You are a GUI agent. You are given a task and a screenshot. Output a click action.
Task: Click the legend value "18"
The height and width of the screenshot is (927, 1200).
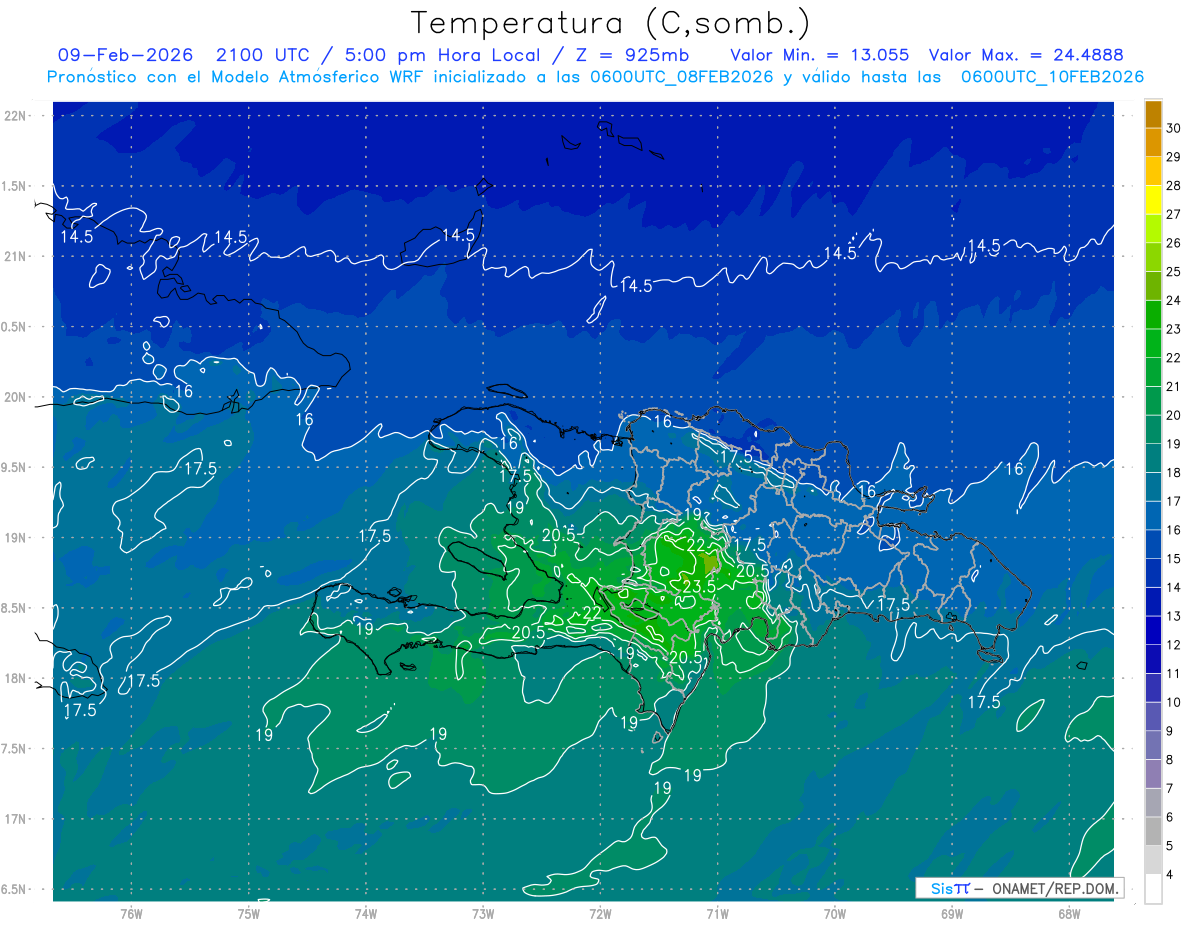point(1174,473)
